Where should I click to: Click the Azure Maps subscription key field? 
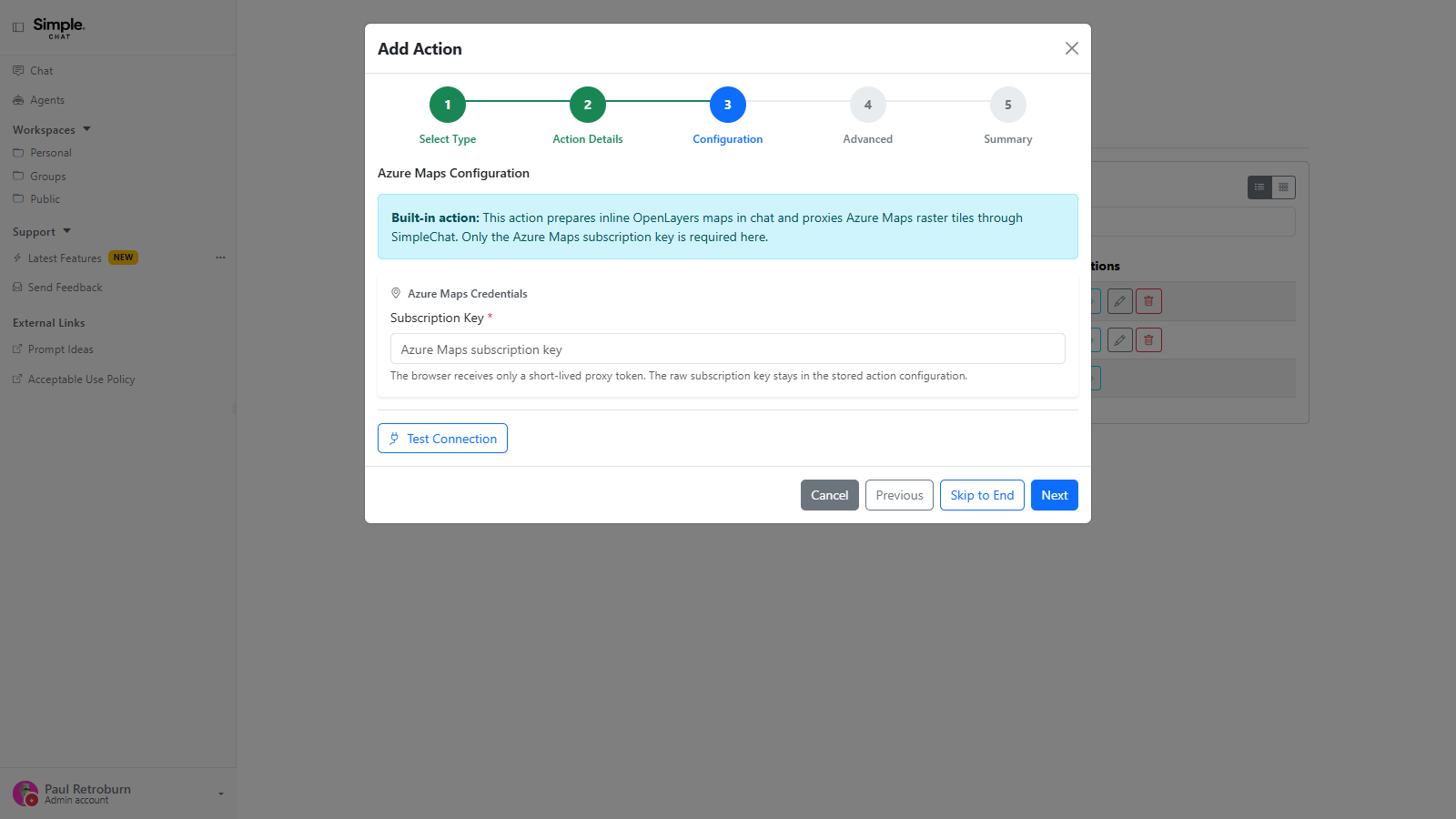pos(728,349)
